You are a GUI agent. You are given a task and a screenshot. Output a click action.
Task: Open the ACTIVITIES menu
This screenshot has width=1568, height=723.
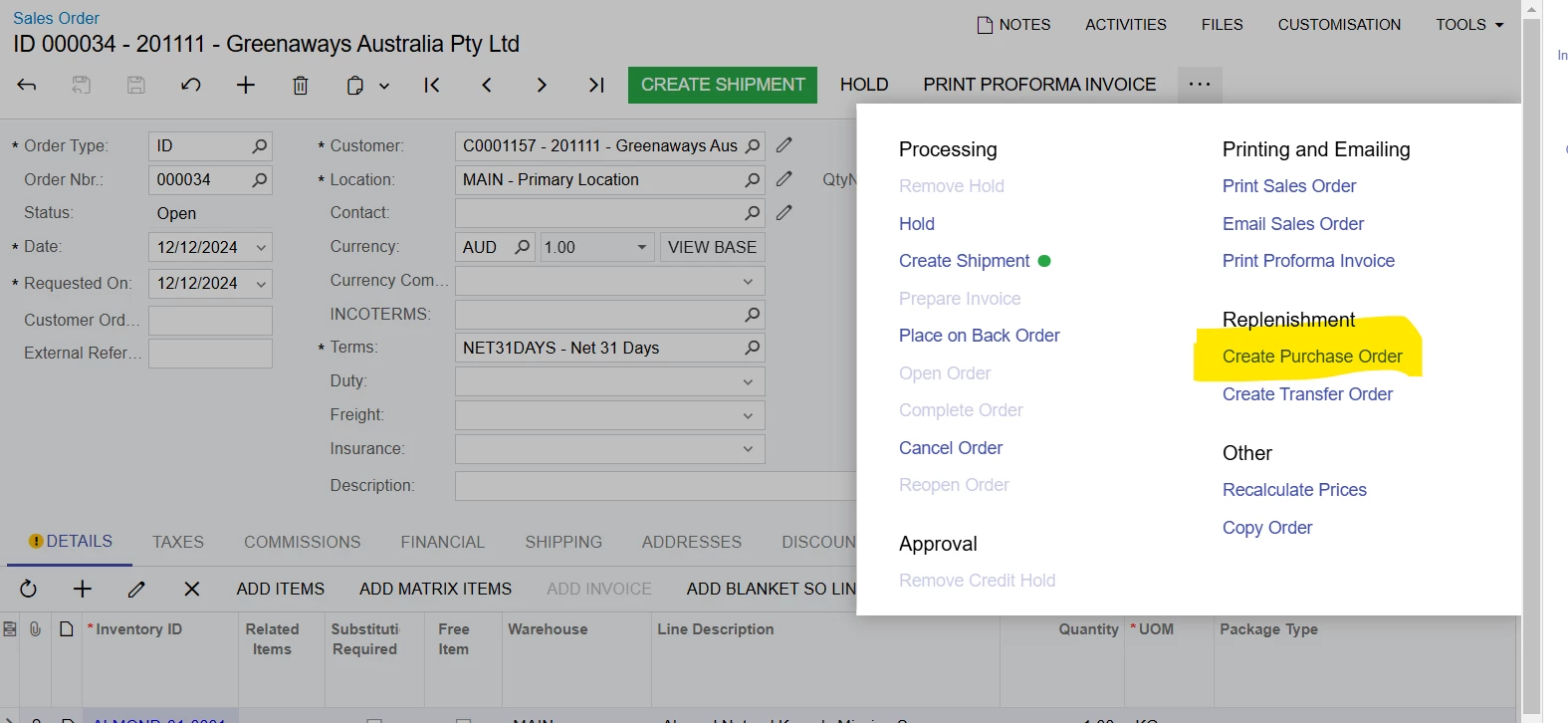1126,25
